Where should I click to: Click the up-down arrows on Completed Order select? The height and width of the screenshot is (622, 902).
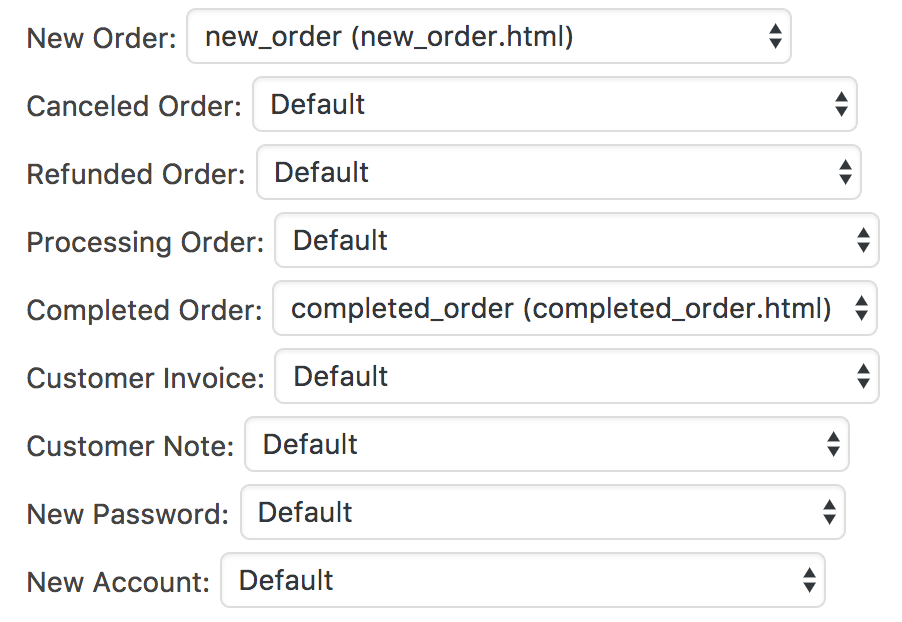pos(861,309)
